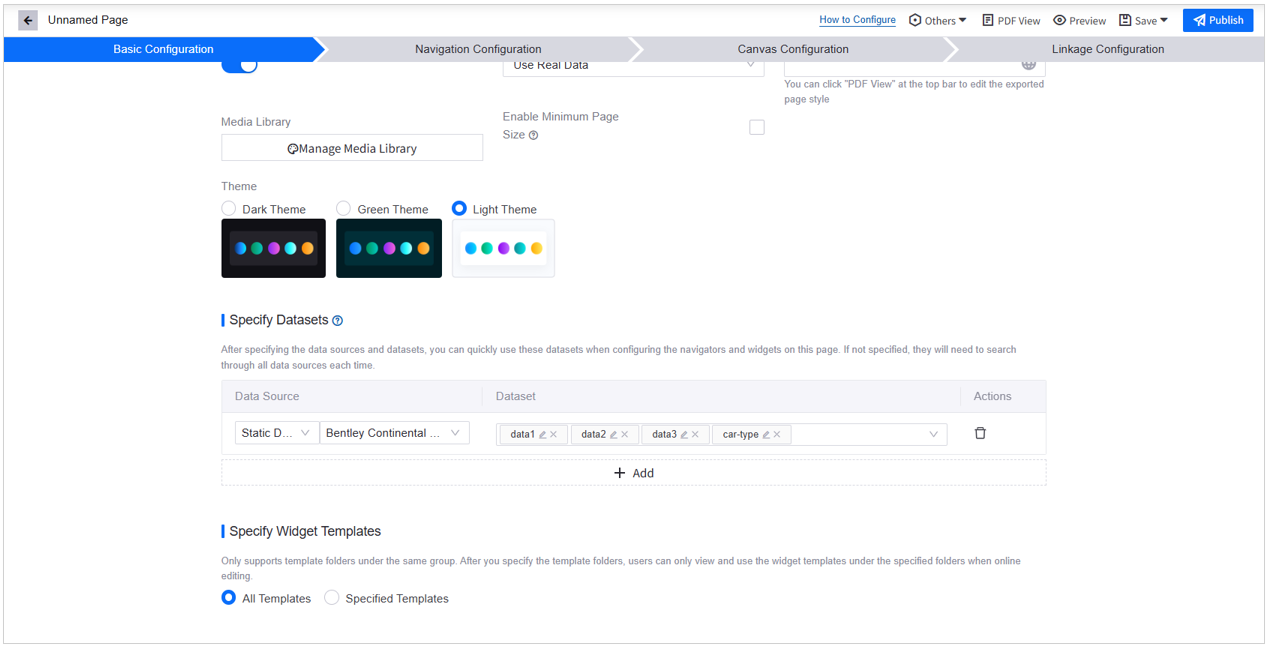
Task: Remove the car-type dataset tag
Action: point(777,435)
